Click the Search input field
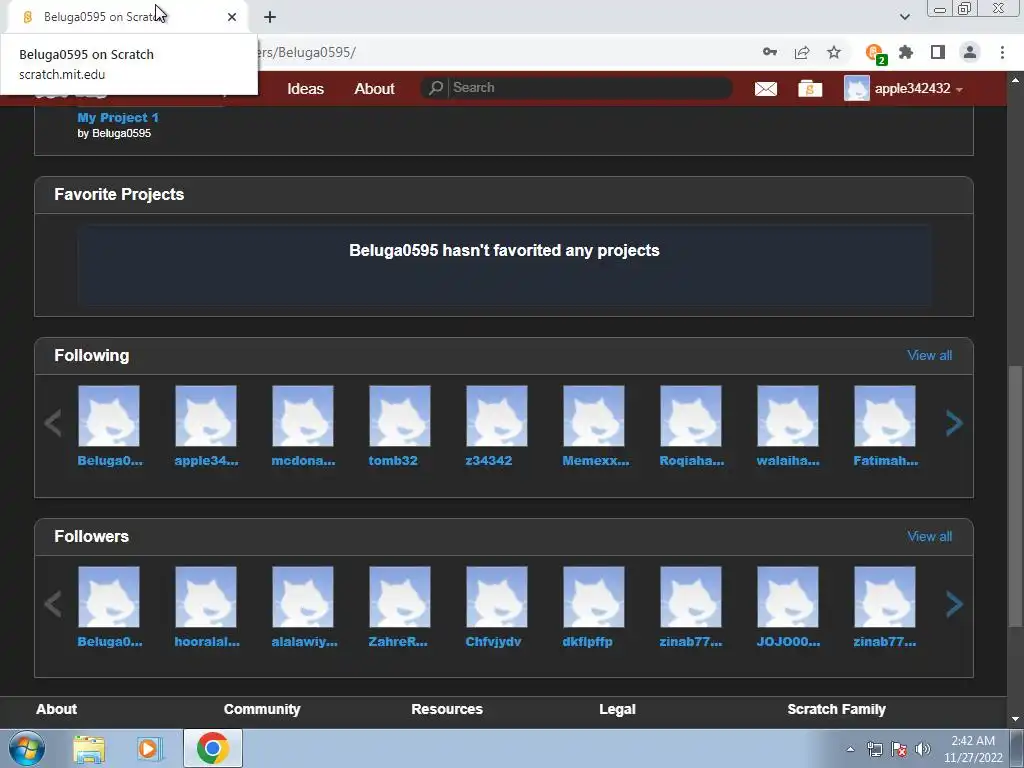1024x768 pixels. point(588,88)
